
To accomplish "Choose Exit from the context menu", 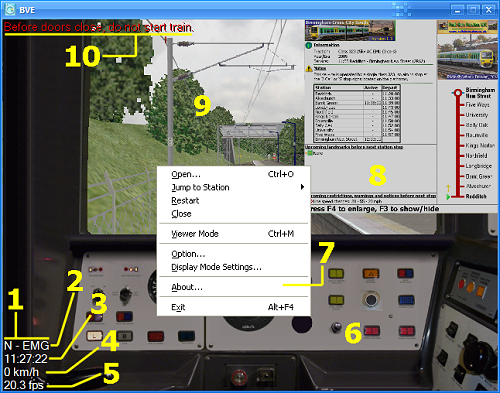I will pyautogui.click(x=233, y=307).
